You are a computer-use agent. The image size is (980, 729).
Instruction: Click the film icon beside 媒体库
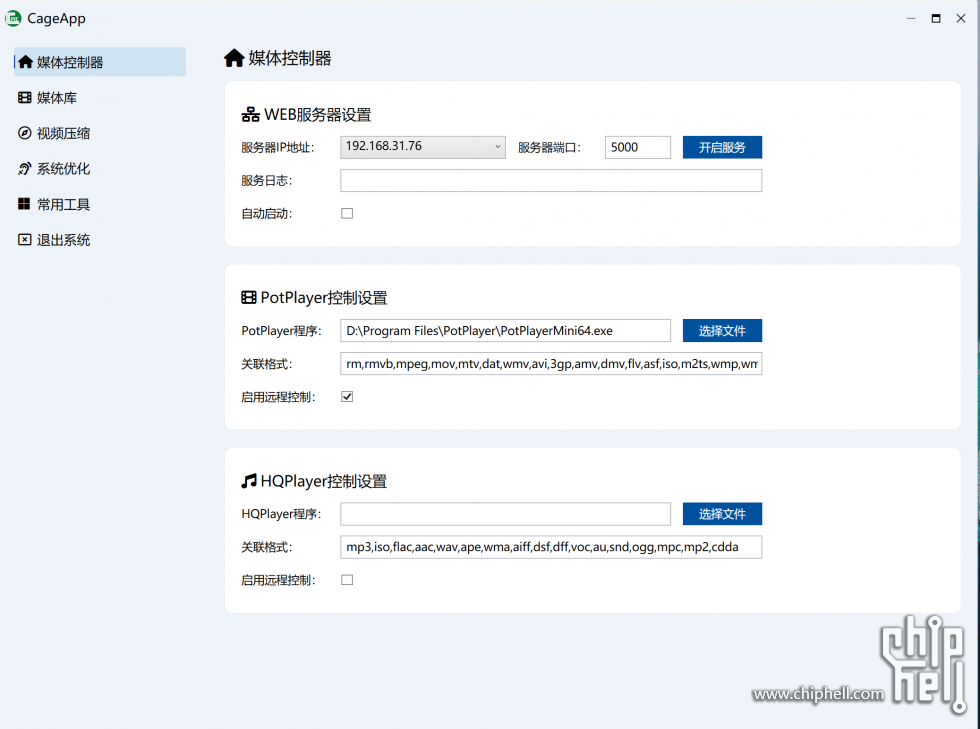pyautogui.click(x=24, y=98)
